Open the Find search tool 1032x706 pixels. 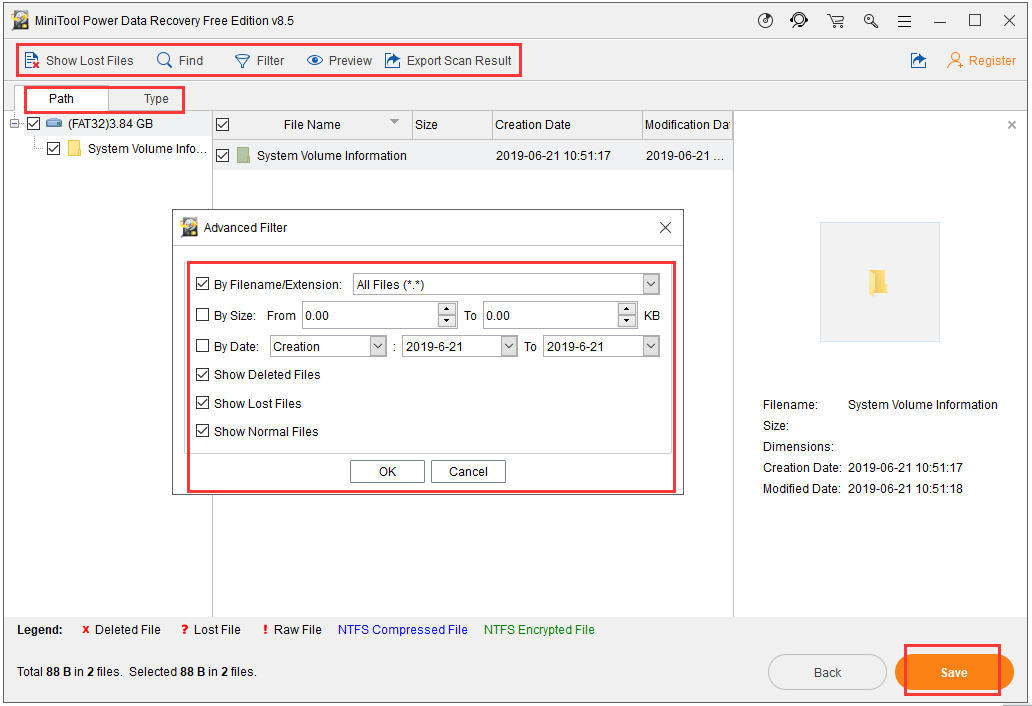[165, 61]
